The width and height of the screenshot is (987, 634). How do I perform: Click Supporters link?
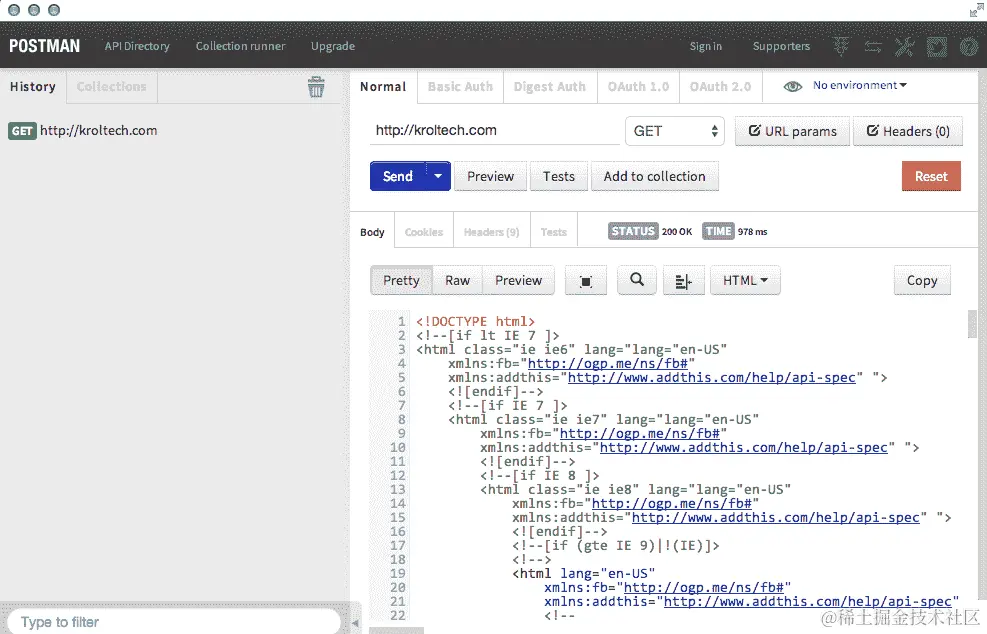point(781,46)
